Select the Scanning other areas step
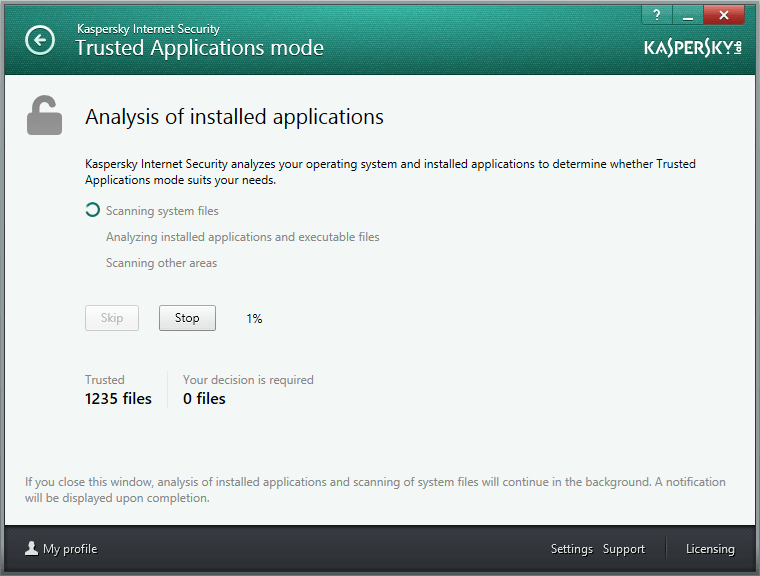This screenshot has width=760, height=576. [x=161, y=263]
